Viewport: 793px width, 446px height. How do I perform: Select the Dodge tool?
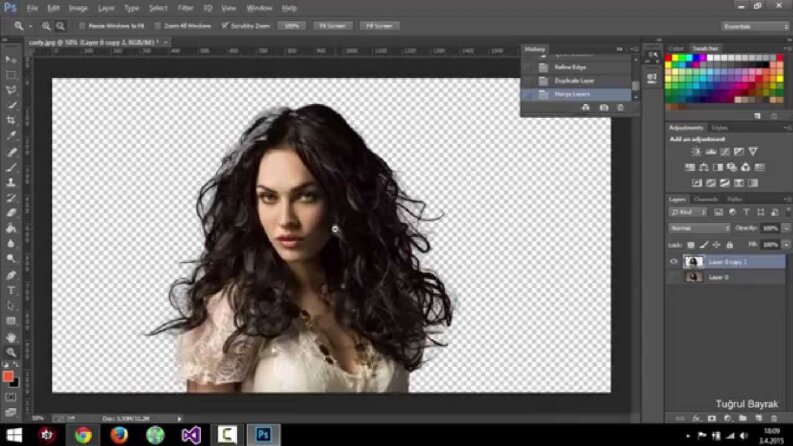(11, 259)
